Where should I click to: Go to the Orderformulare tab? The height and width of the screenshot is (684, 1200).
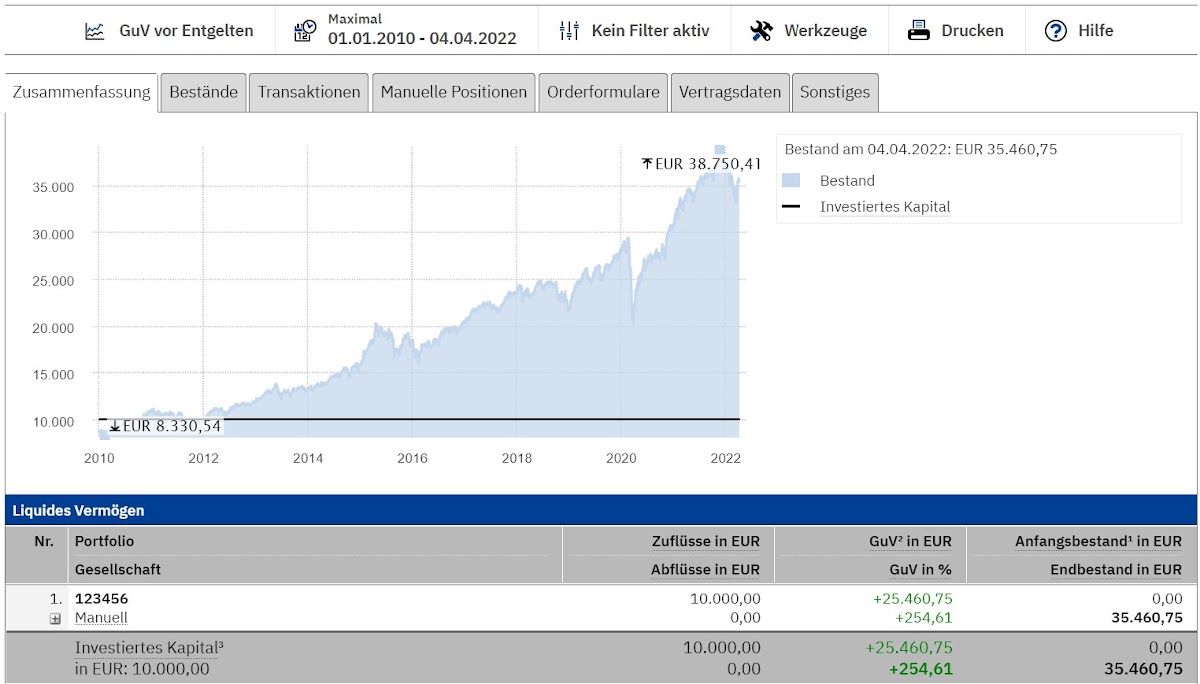(603, 92)
